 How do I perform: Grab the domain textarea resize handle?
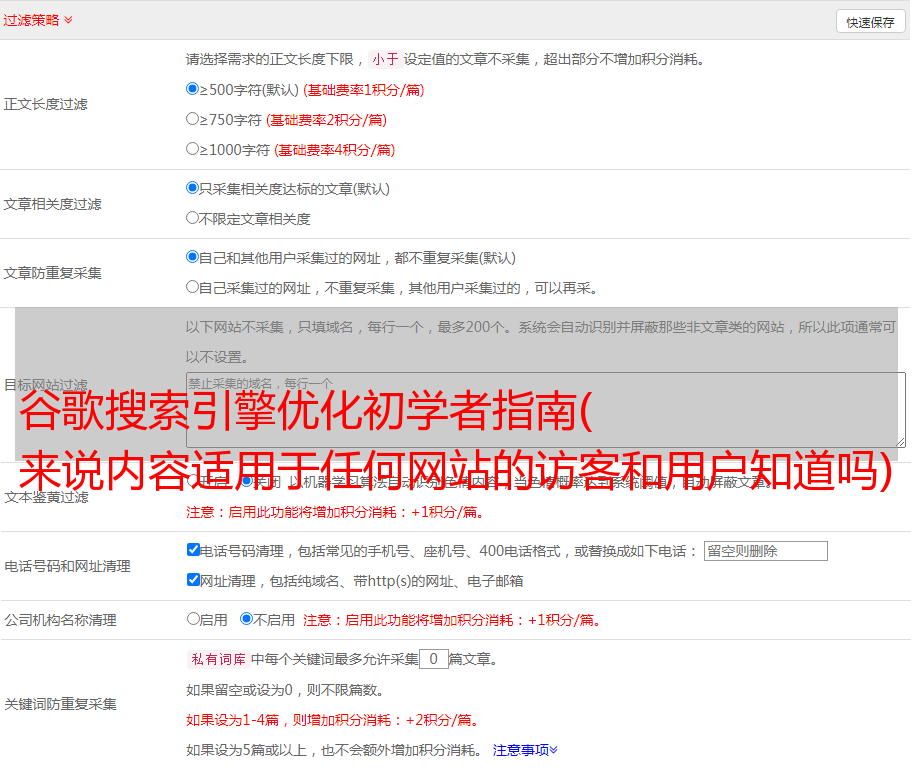900,441
